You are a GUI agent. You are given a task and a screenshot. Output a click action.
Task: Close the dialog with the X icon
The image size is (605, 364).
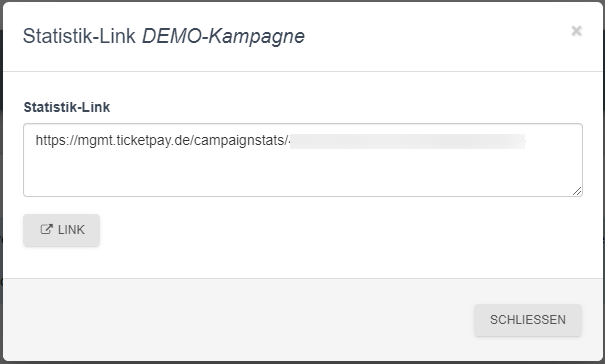(x=576, y=30)
